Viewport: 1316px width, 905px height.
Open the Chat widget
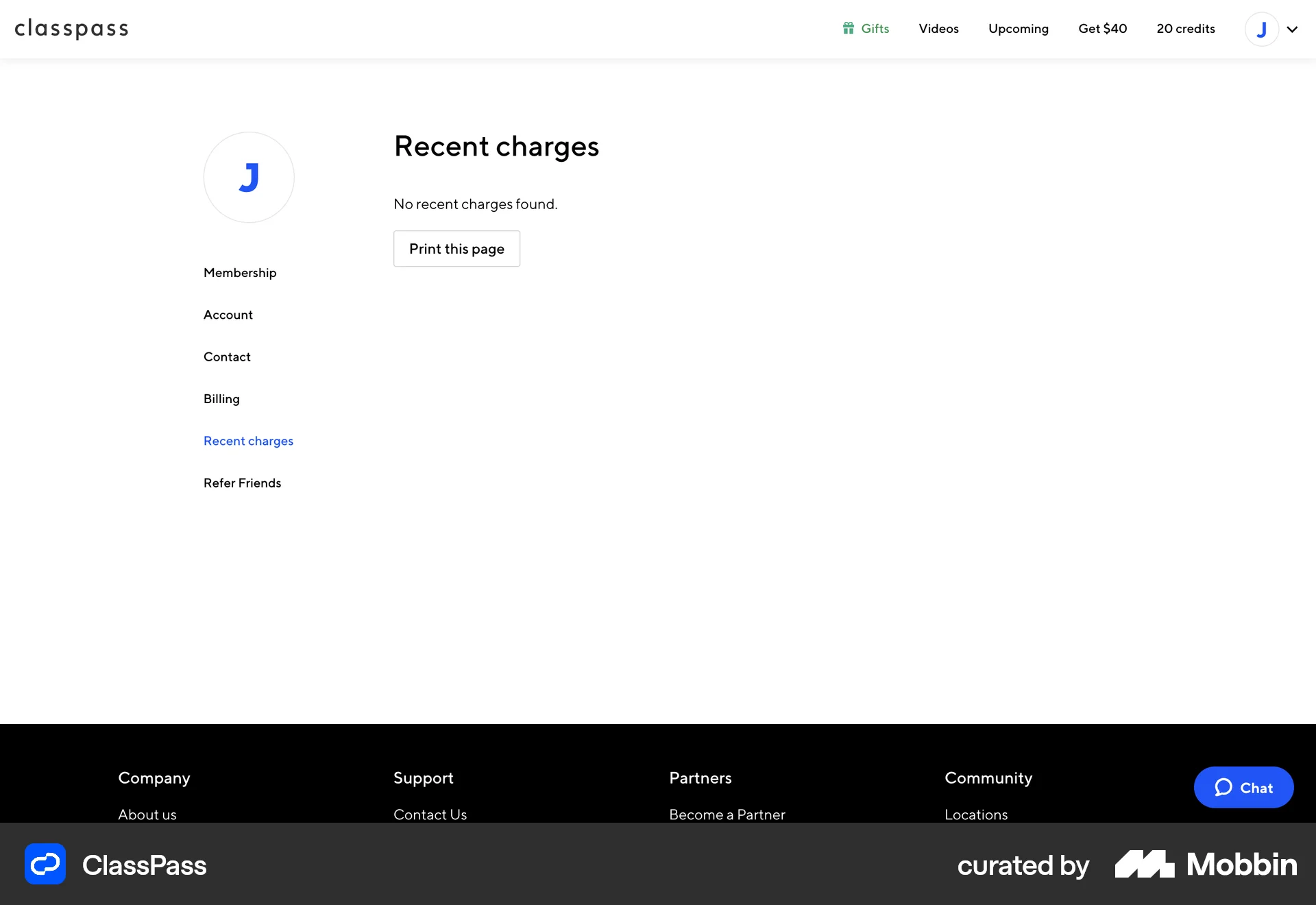coord(1243,787)
